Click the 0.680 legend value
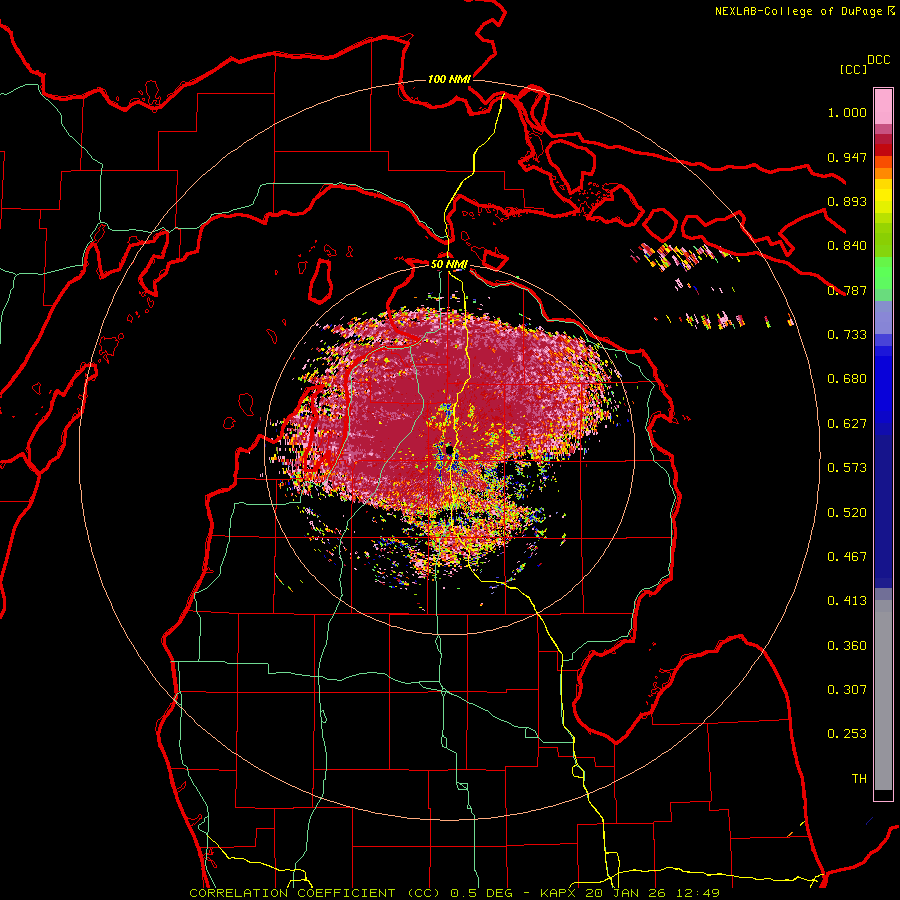The width and height of the screenshot is (900, 900). pyautogui.click(x=847, y=379)
